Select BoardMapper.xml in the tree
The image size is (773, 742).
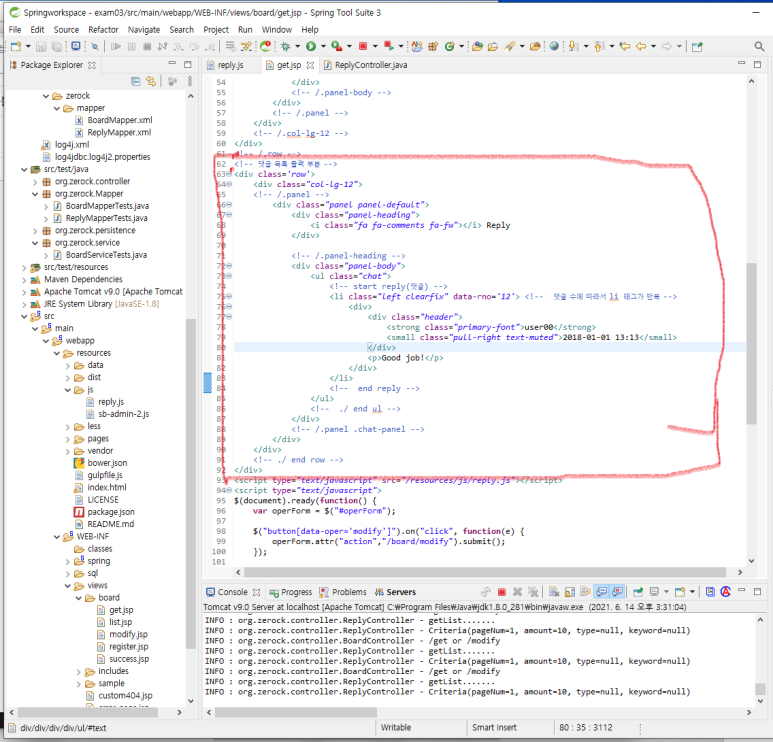[x=120, y=120]
